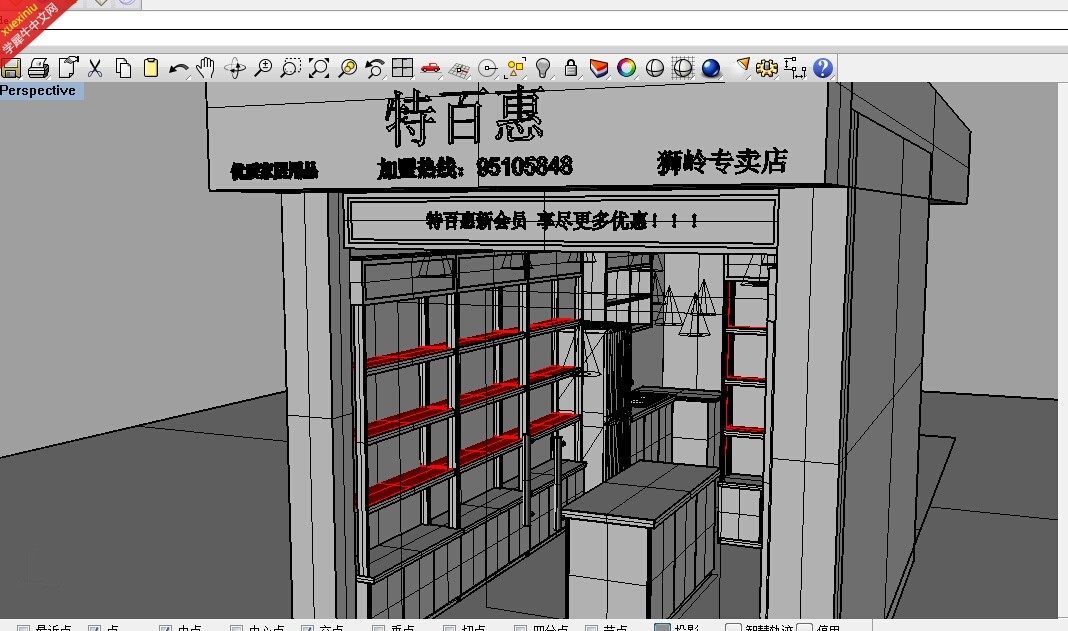The width and height of the screenshot is (1068, 631).
Task: Click the Object Snap circle icon
Action: coord(488,68)
